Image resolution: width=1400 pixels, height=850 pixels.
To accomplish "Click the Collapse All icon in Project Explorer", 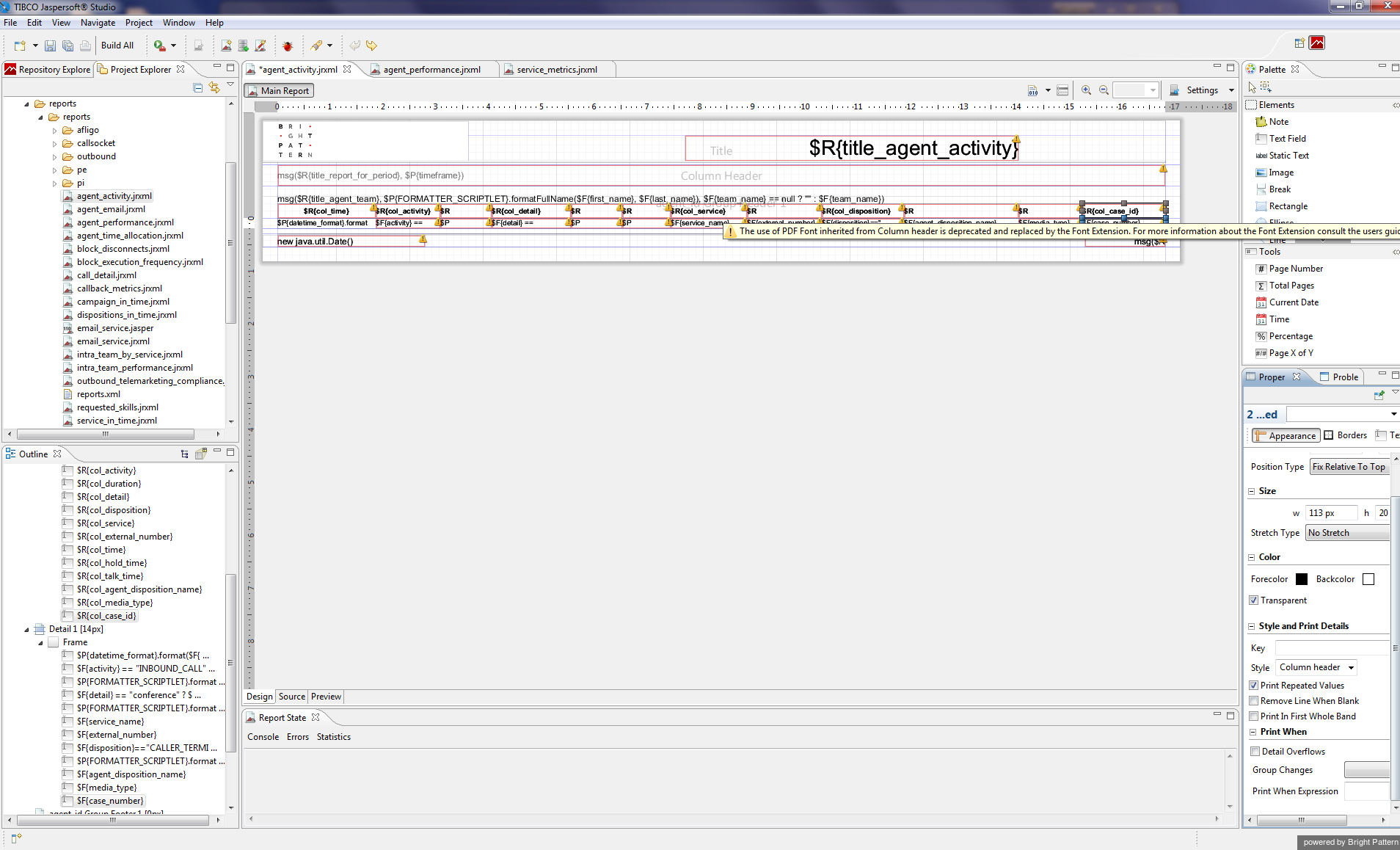I will (198, 87).
